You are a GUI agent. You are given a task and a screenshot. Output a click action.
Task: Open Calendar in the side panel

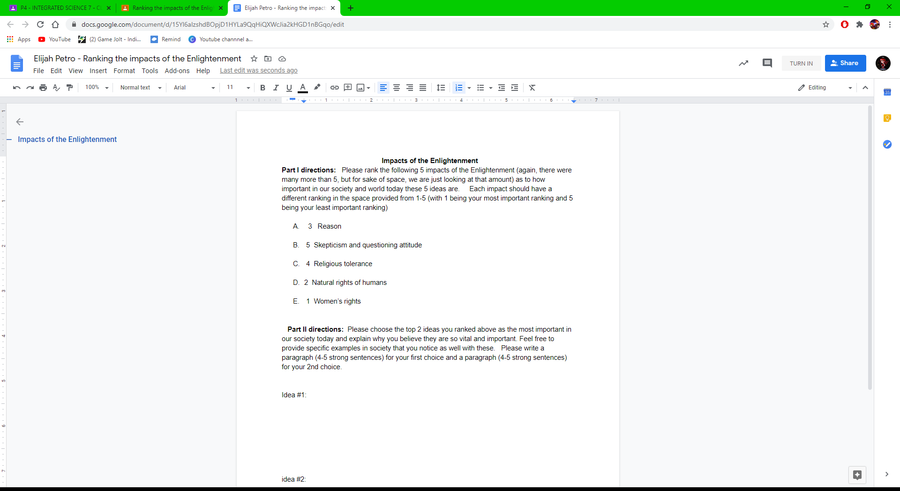tap(887, 92)
